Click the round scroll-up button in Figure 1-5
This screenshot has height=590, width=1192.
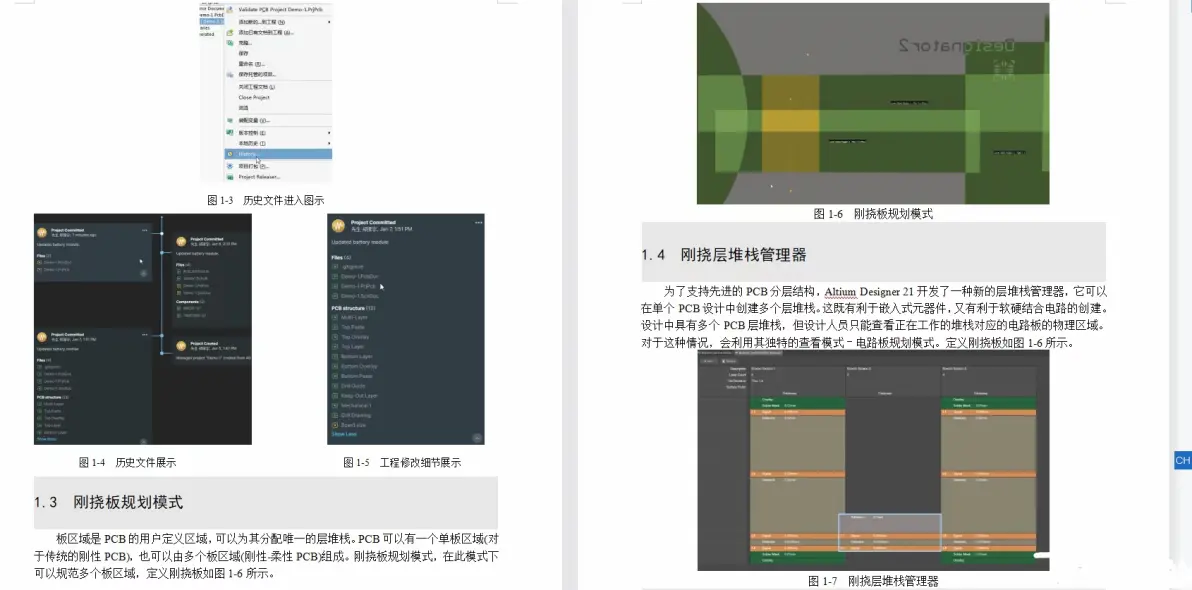click(x=477, y=437)
